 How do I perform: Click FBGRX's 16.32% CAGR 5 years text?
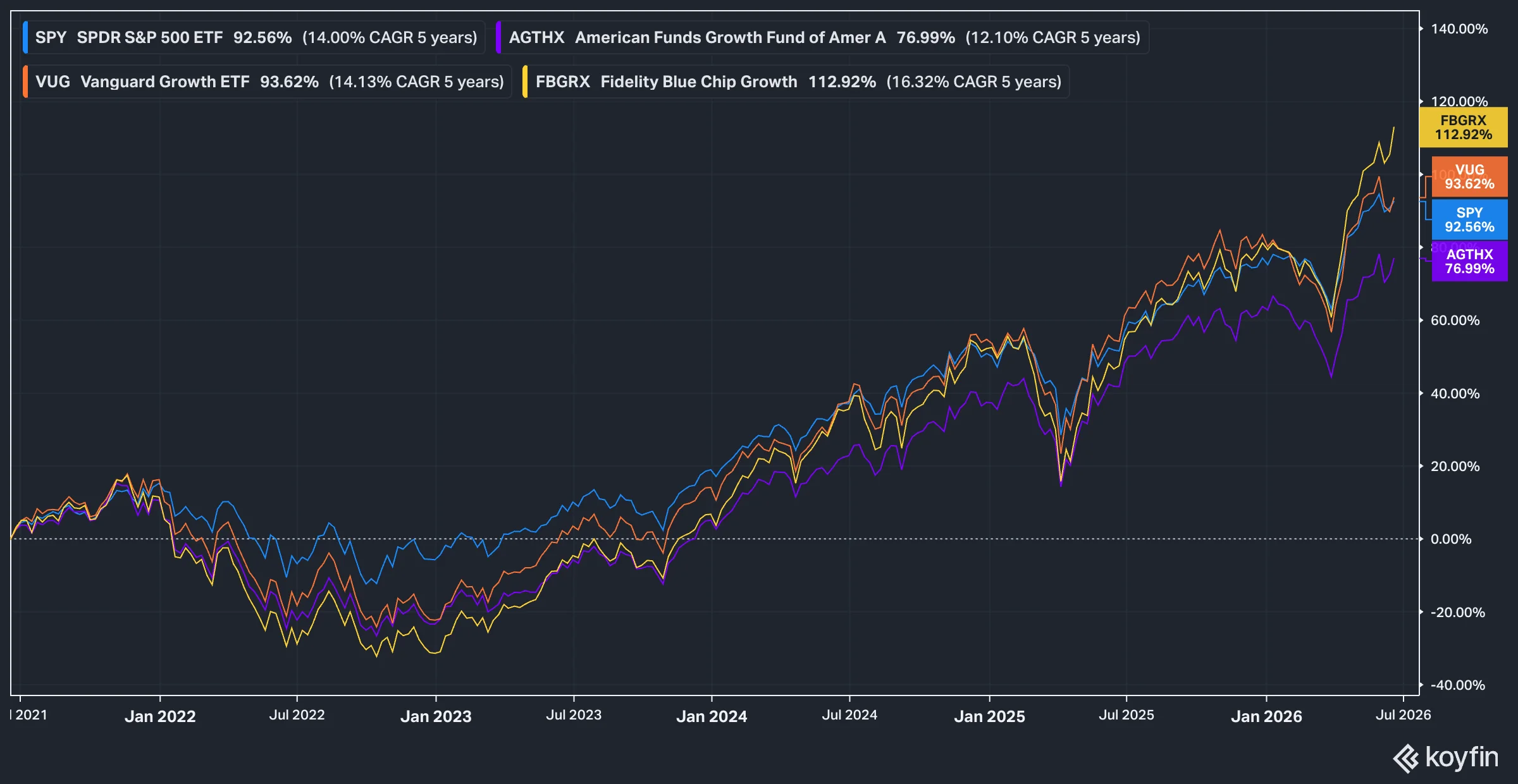[x=974, y=82]
